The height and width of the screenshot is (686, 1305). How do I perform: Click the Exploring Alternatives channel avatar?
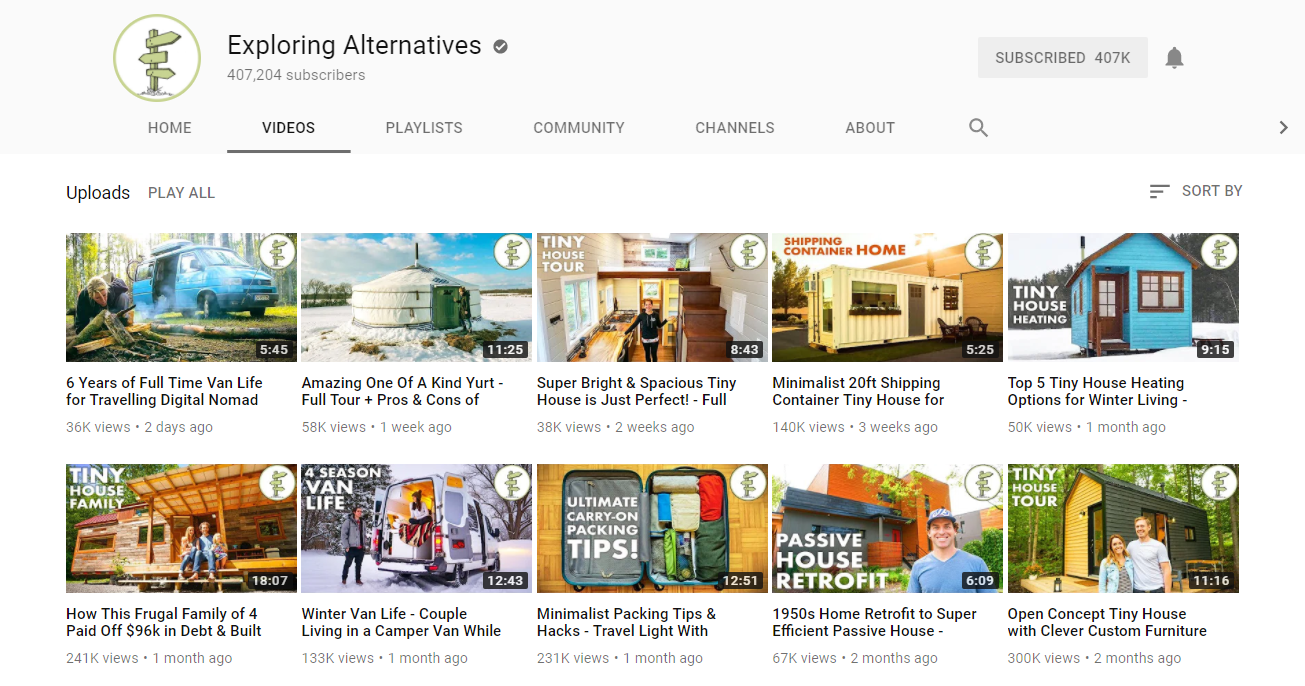point(157,58)
